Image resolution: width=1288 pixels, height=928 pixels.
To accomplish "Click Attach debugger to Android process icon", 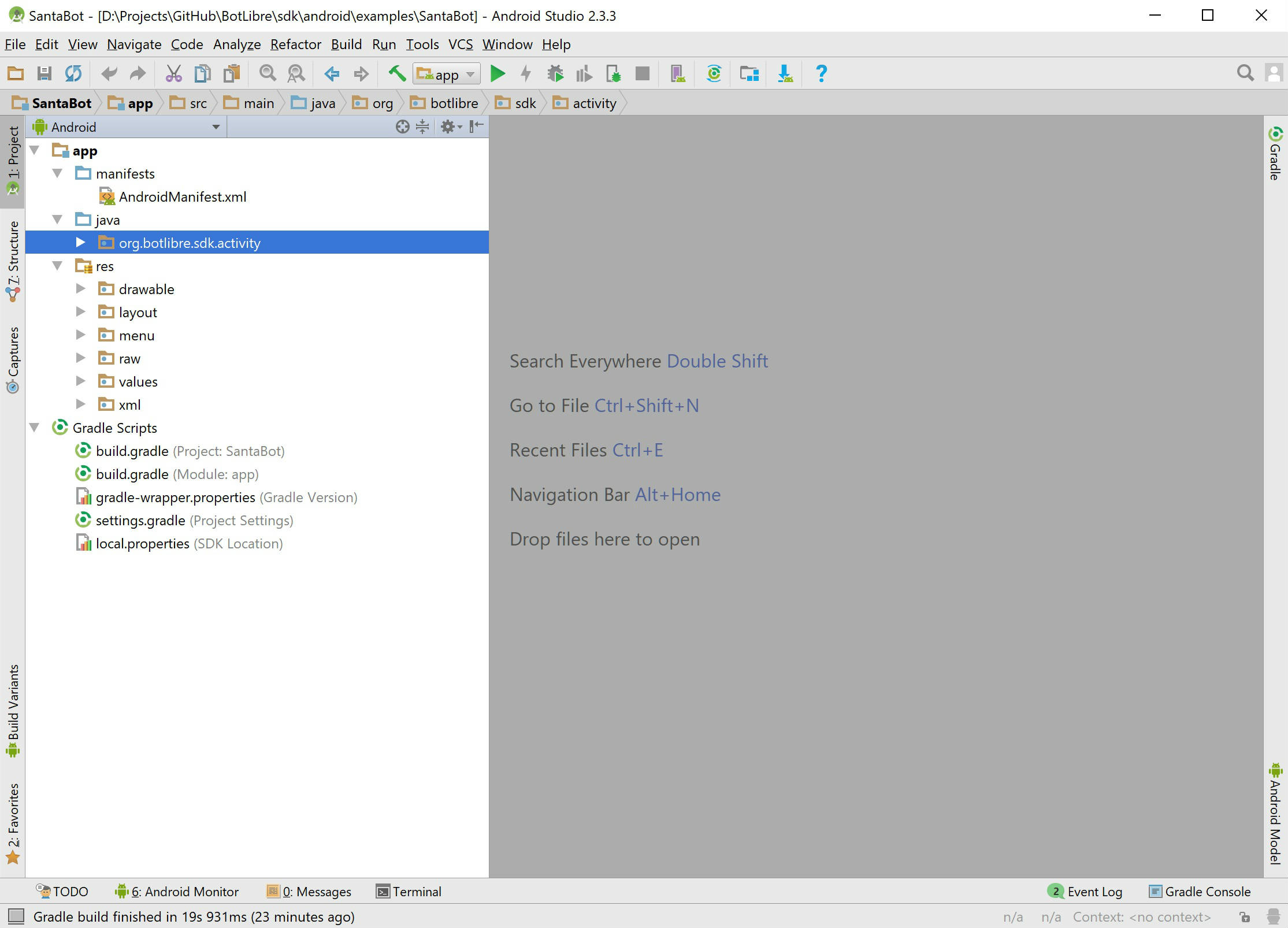I will (x=613, y=73).
